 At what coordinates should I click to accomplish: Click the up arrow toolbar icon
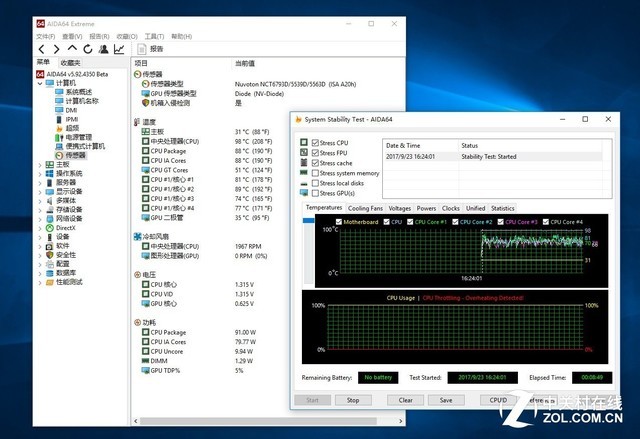[72, 49]
